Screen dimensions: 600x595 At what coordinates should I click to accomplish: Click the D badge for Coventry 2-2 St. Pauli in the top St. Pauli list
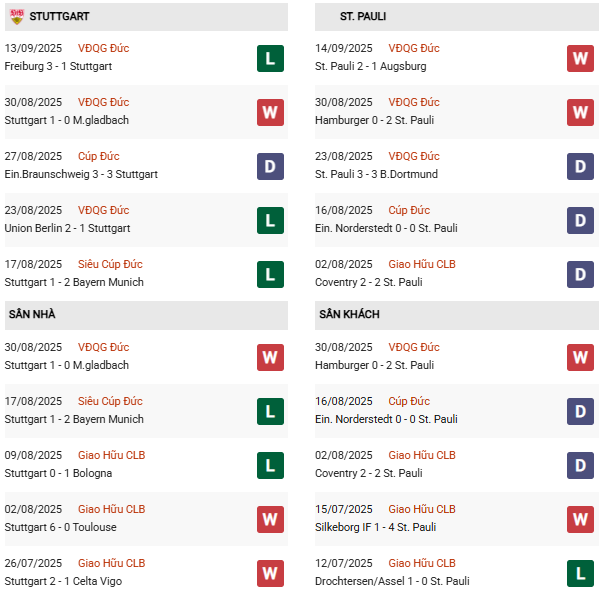580,274
